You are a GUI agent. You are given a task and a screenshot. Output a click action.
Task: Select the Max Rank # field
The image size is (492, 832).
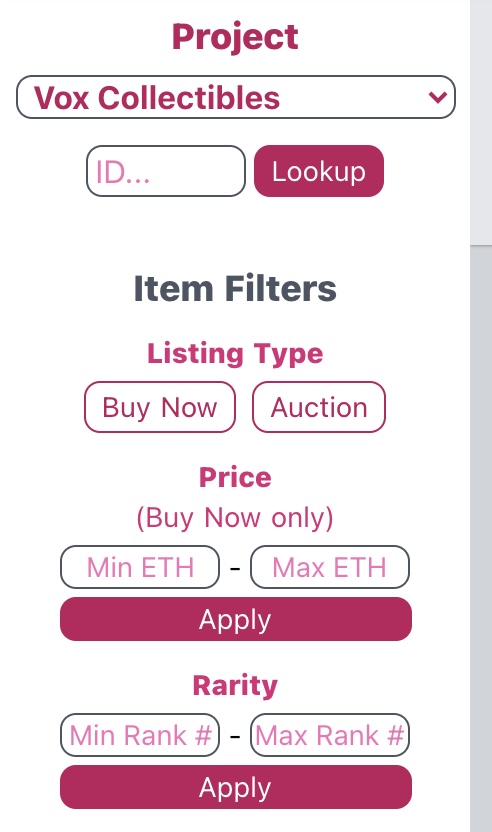330,735
